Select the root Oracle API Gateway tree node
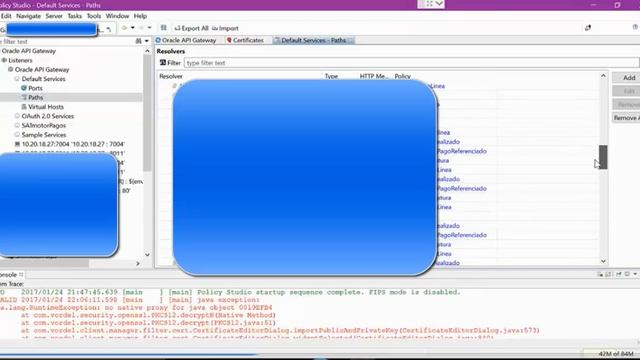This screenshot has width=640, height=360. pos(29,51)
